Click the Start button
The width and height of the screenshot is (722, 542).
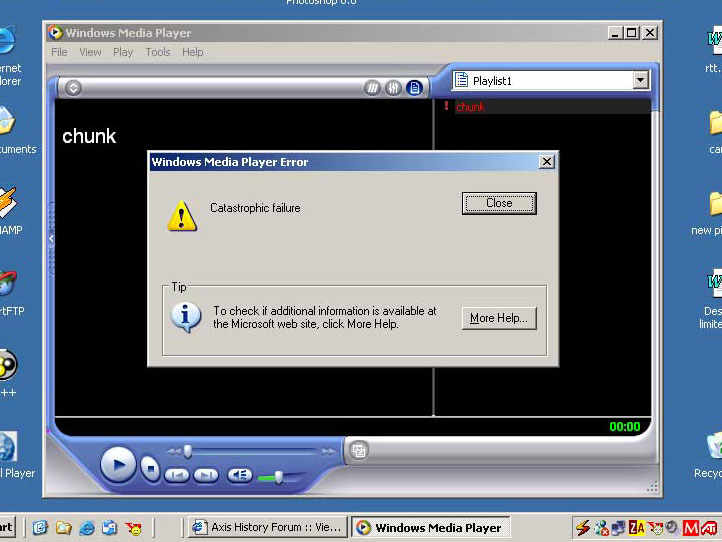coord(6,528)
